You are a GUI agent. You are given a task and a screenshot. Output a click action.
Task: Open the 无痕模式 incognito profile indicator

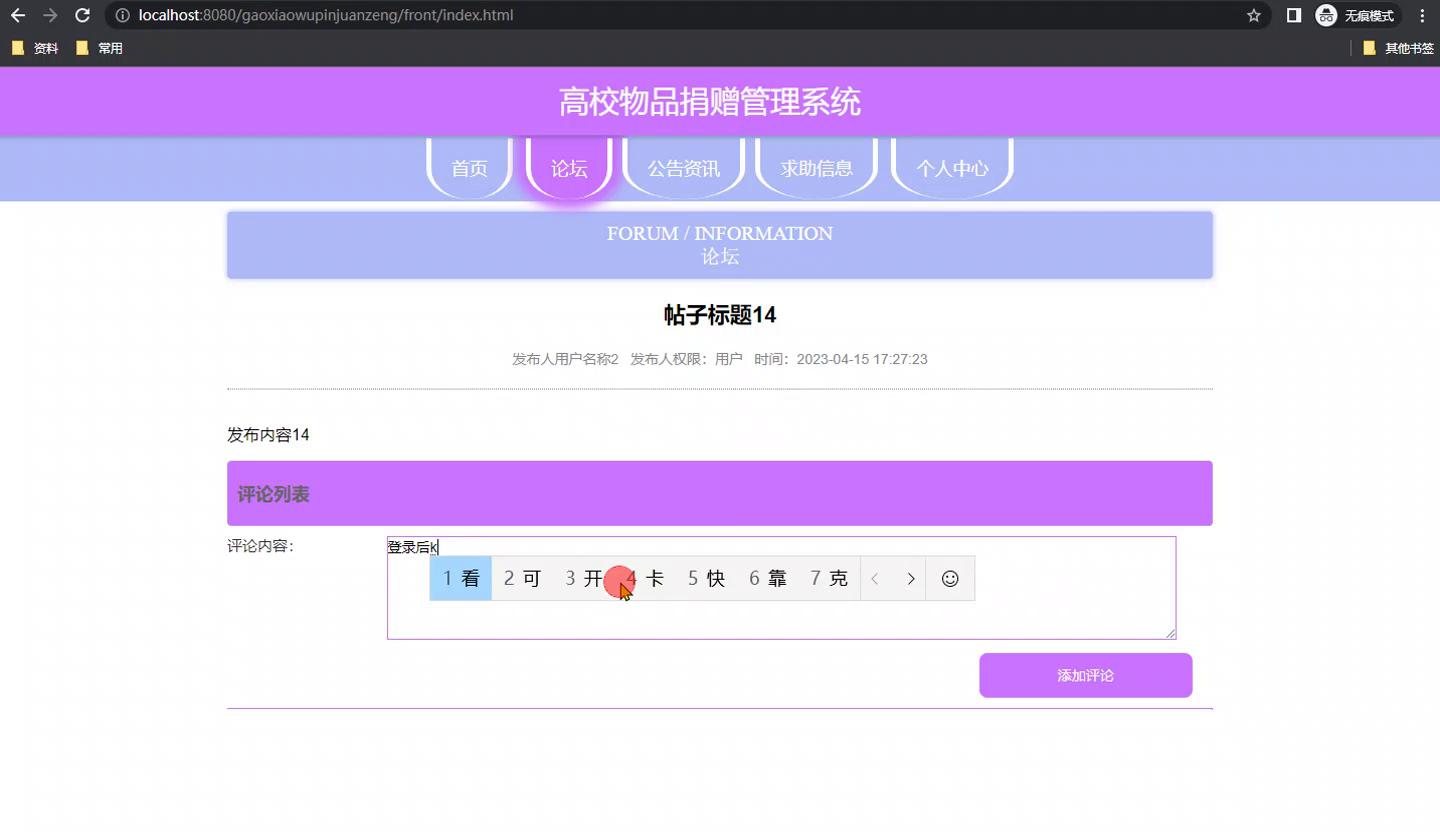point(1357,16)
